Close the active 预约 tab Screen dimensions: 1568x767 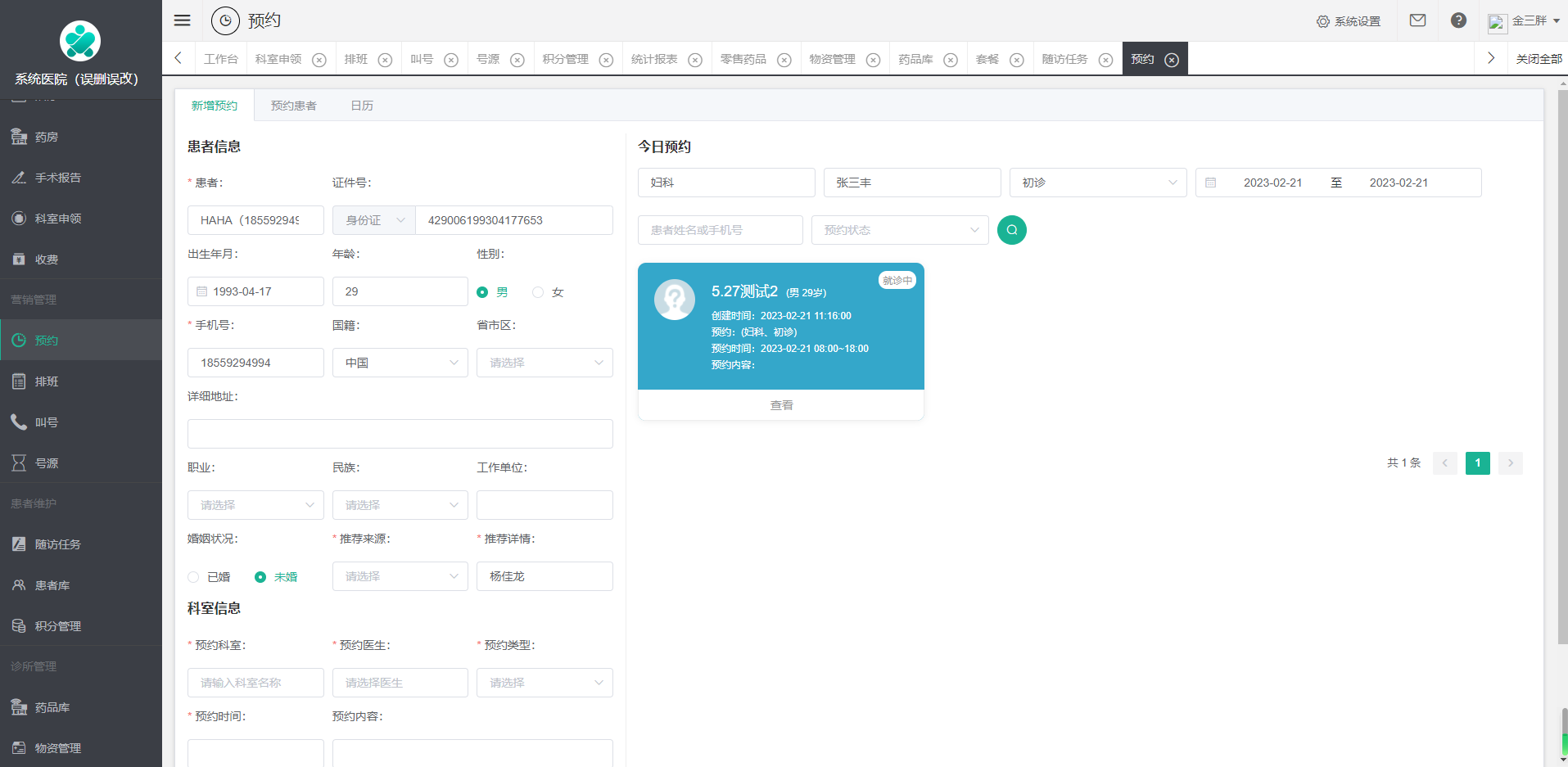pyautogui.click(x=1172, y=60)
